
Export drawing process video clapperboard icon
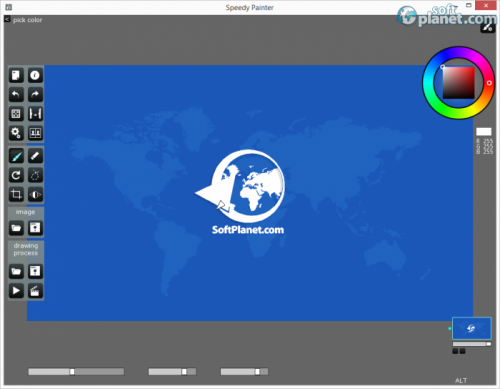35,291
